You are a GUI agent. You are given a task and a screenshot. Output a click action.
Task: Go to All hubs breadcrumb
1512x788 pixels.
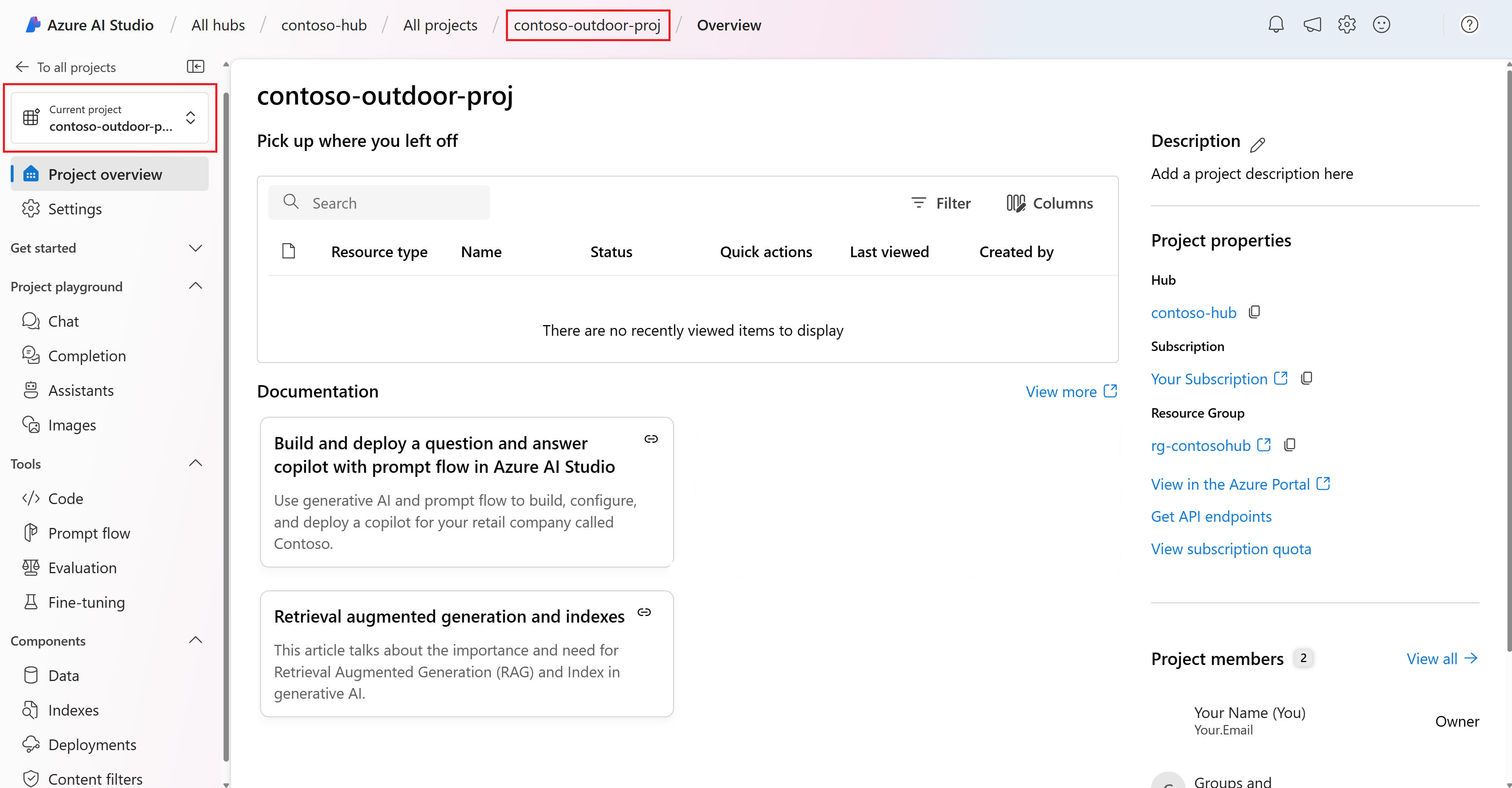click(218, 25)
